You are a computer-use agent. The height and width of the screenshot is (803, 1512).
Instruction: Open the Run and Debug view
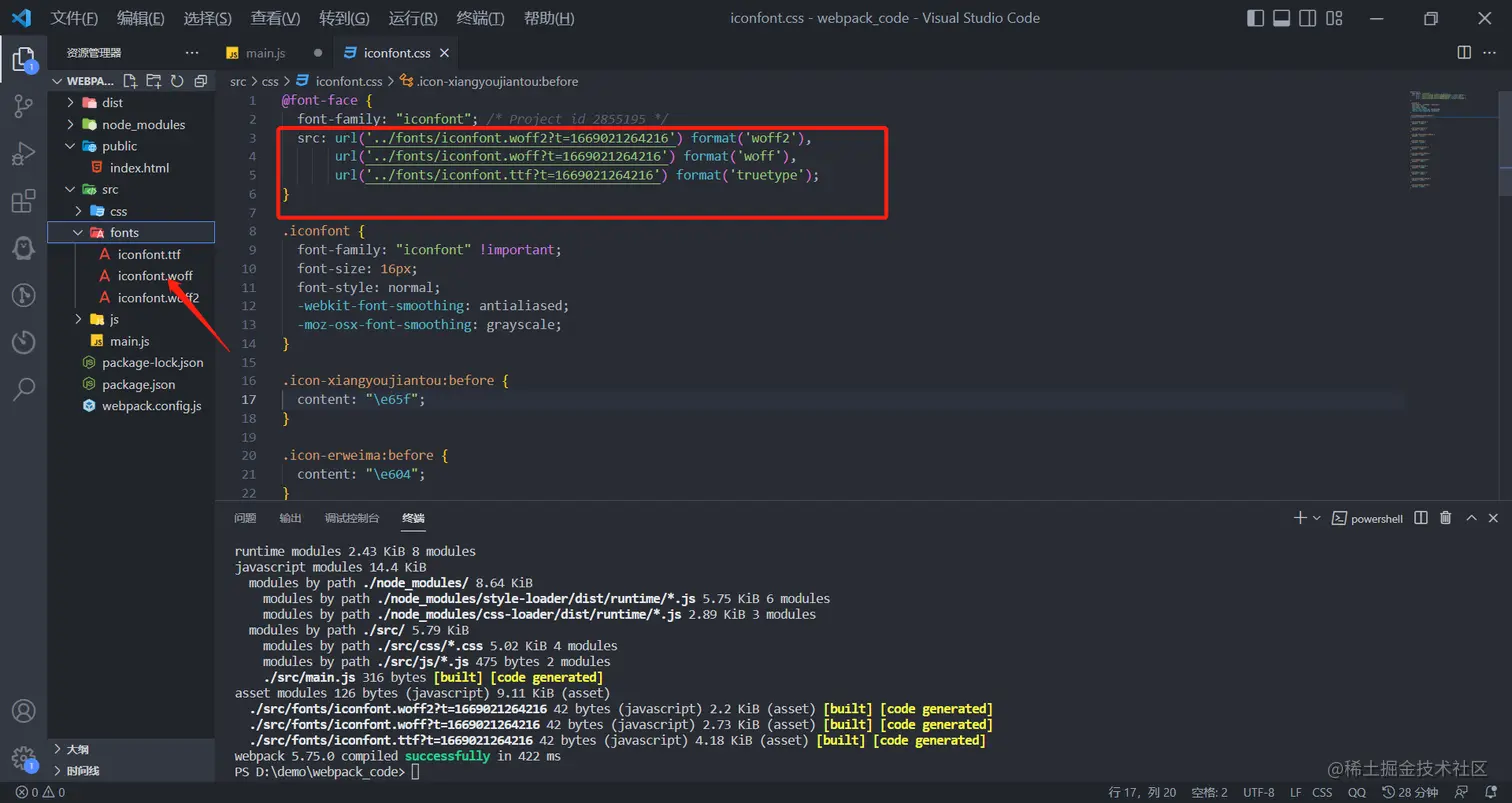pyautogui.click(x=23, y=155)
